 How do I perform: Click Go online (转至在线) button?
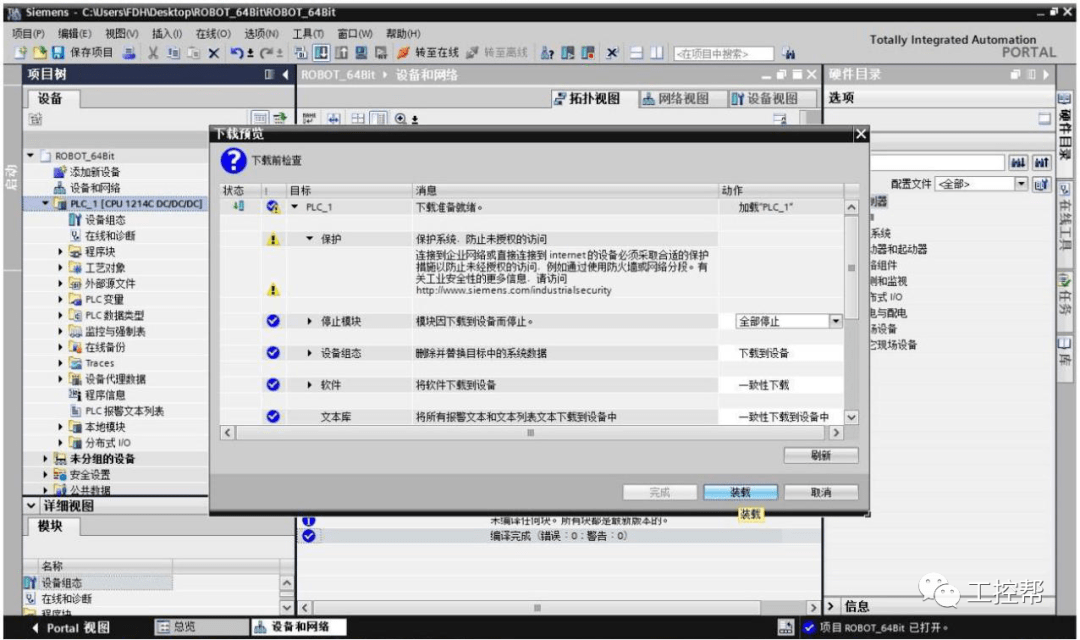point(428,53)
